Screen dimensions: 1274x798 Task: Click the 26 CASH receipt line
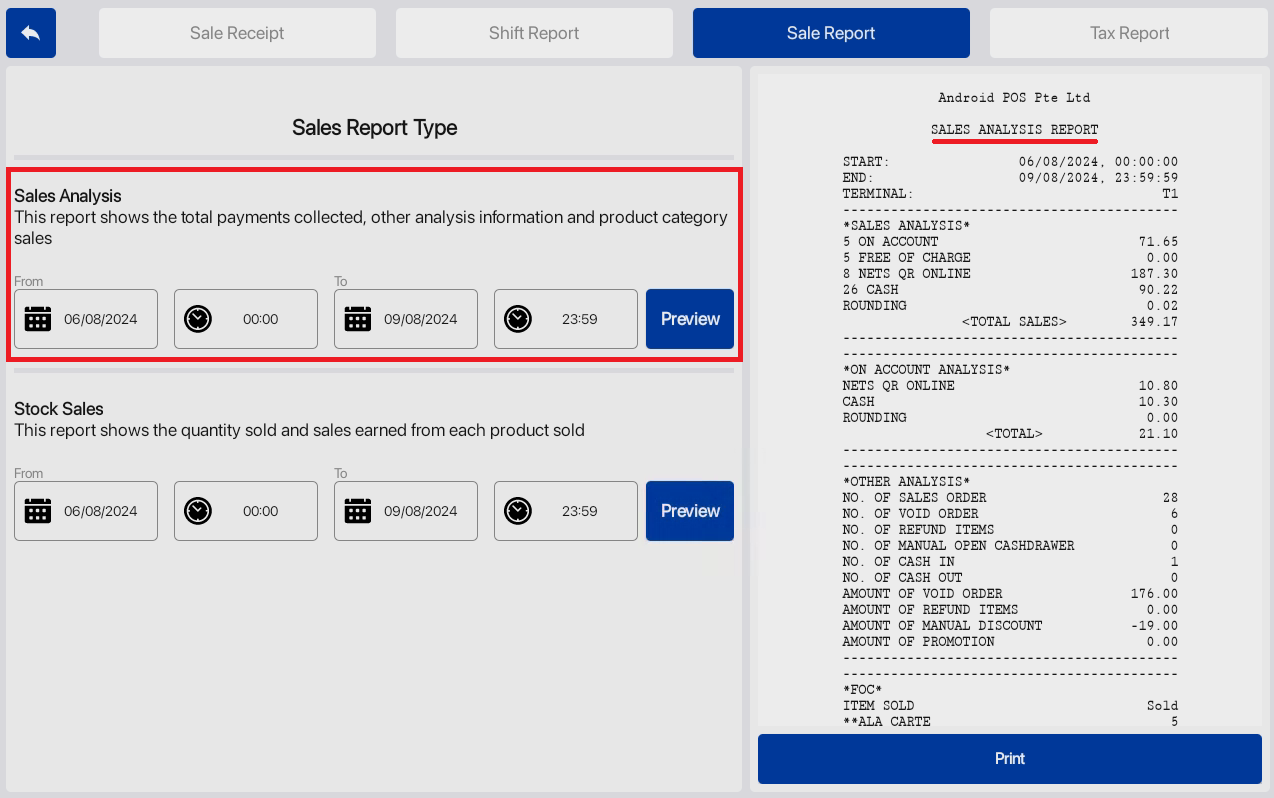1010,290
